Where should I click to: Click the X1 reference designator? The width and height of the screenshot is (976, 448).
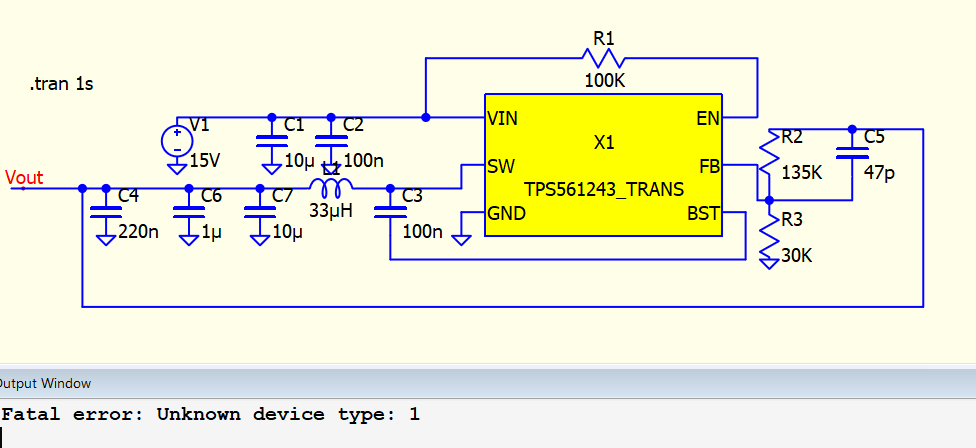pyautogui.click(x=604, y=142)
